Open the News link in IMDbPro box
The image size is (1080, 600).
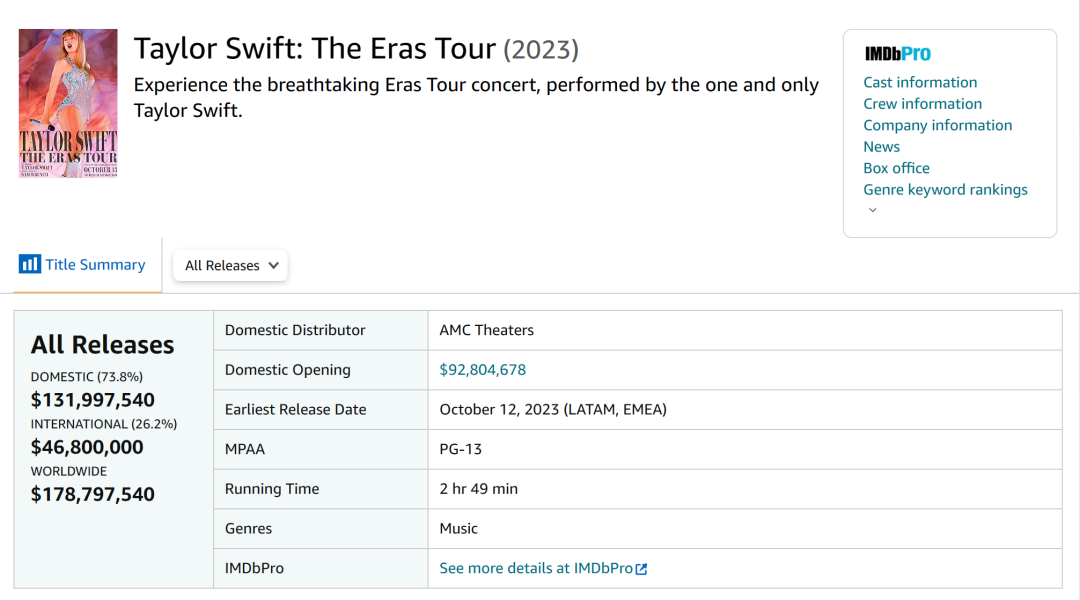(x=881, y=147)
